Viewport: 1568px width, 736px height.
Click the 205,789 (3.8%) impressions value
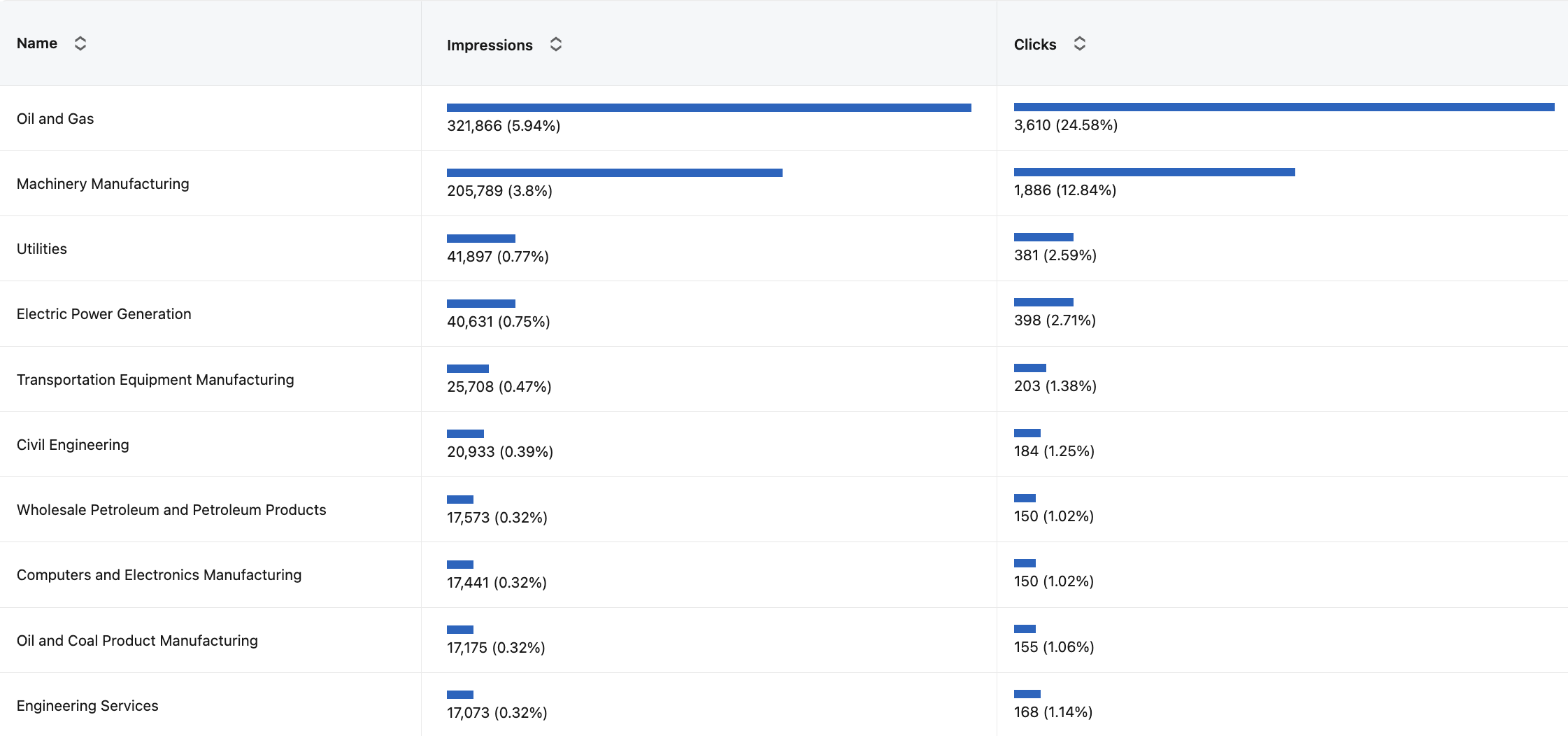pyautogui.click(x=499, y=191)
